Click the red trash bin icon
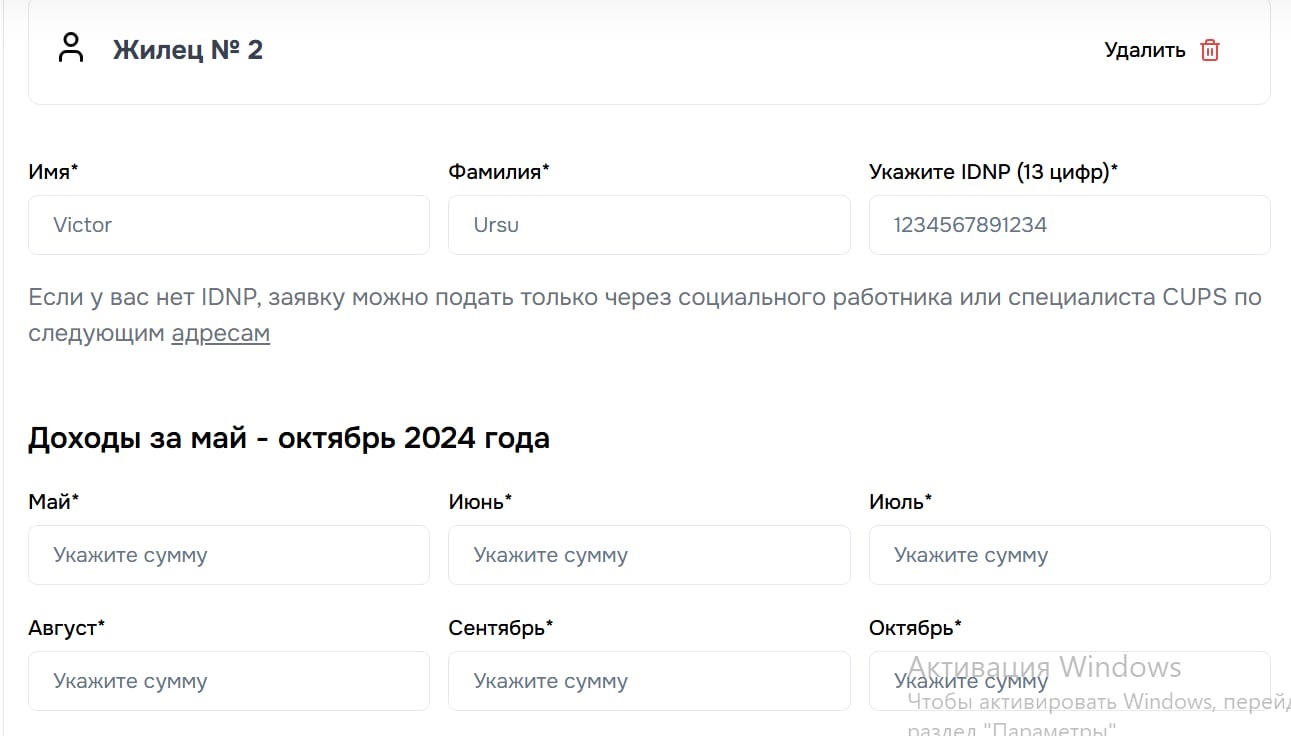The image size is (1291, 736). [1210, 50]
